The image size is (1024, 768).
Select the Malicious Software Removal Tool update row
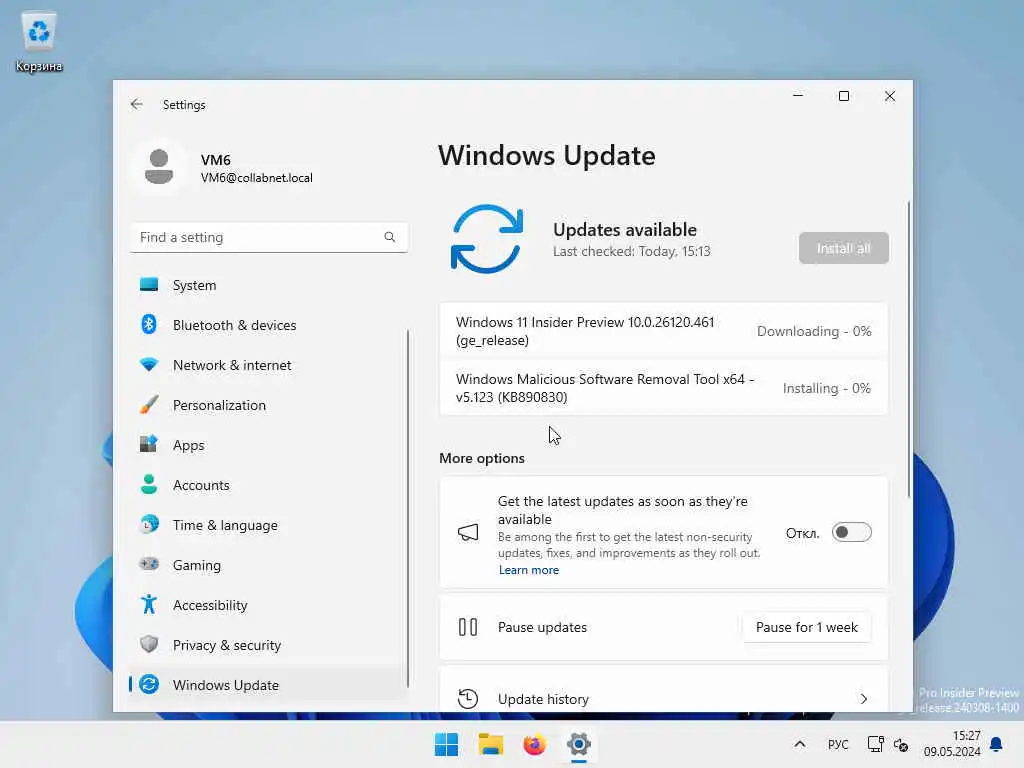coord(664,388)
